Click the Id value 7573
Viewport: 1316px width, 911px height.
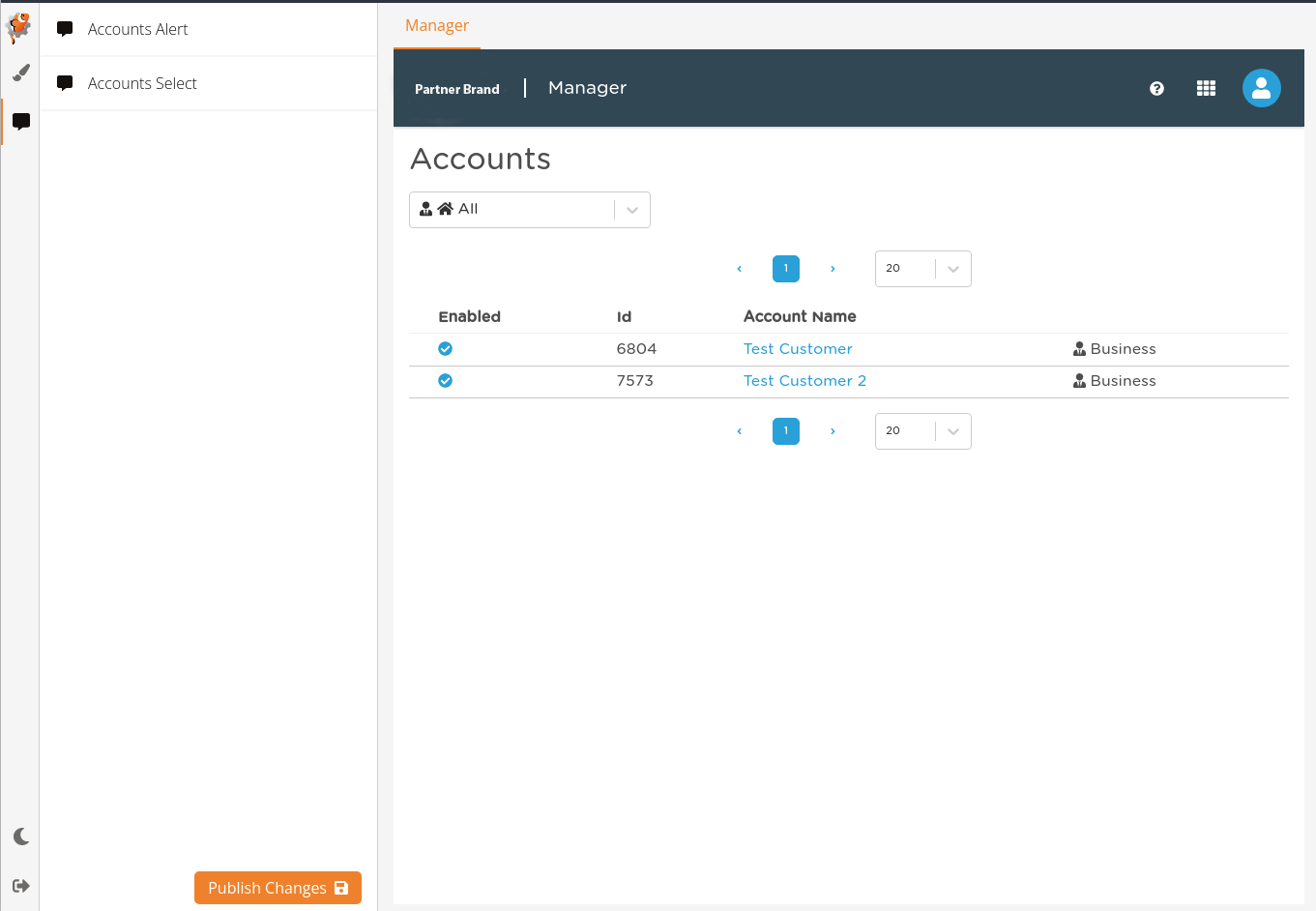(635, 381)
